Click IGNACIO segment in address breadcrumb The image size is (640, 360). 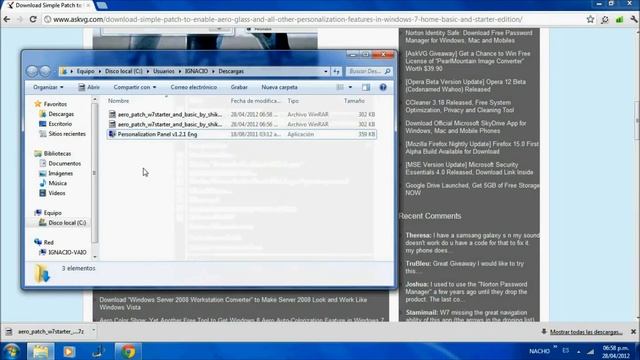tap(196, 71)
